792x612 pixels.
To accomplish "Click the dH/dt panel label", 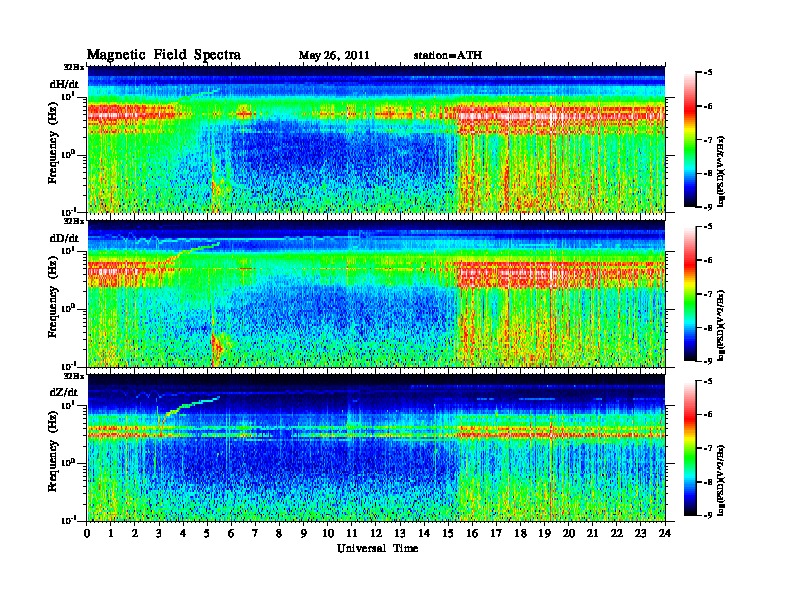I will tap(64, 84).
